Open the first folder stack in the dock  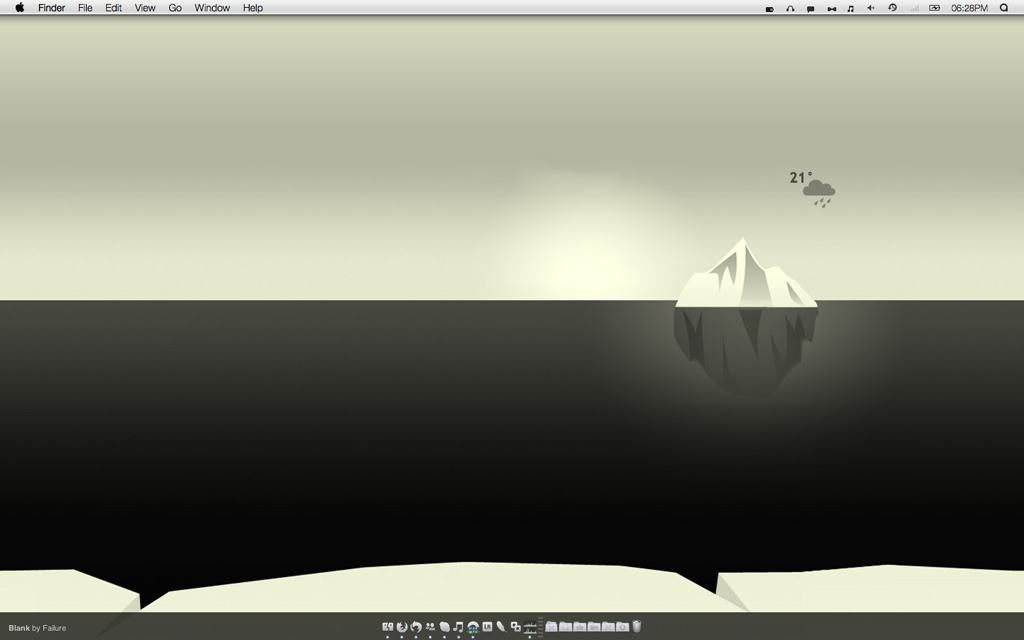click(552, 627)
